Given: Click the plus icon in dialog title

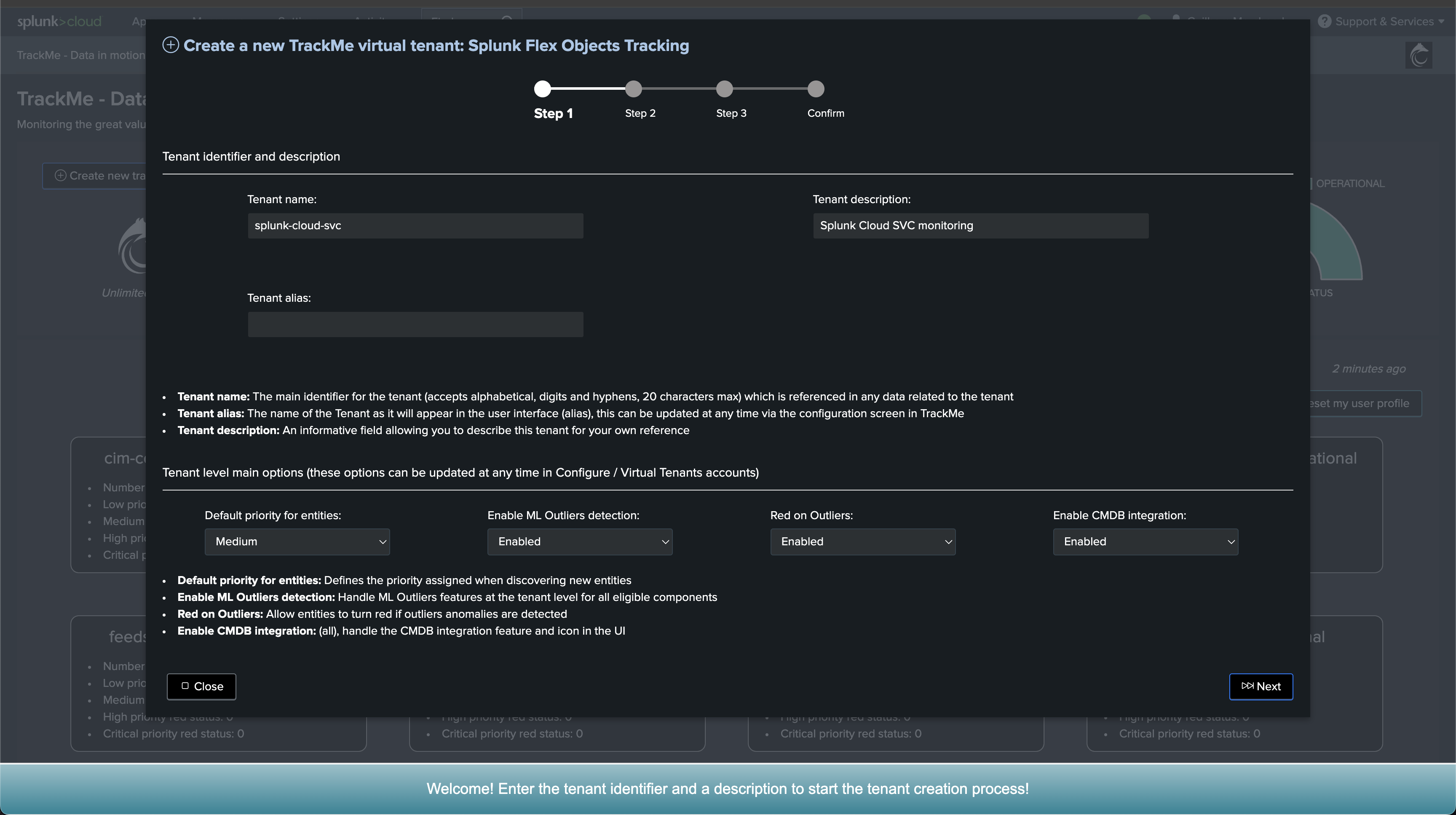Looking at the screenshot, I should pyautogui.click(x=171, y=45).
